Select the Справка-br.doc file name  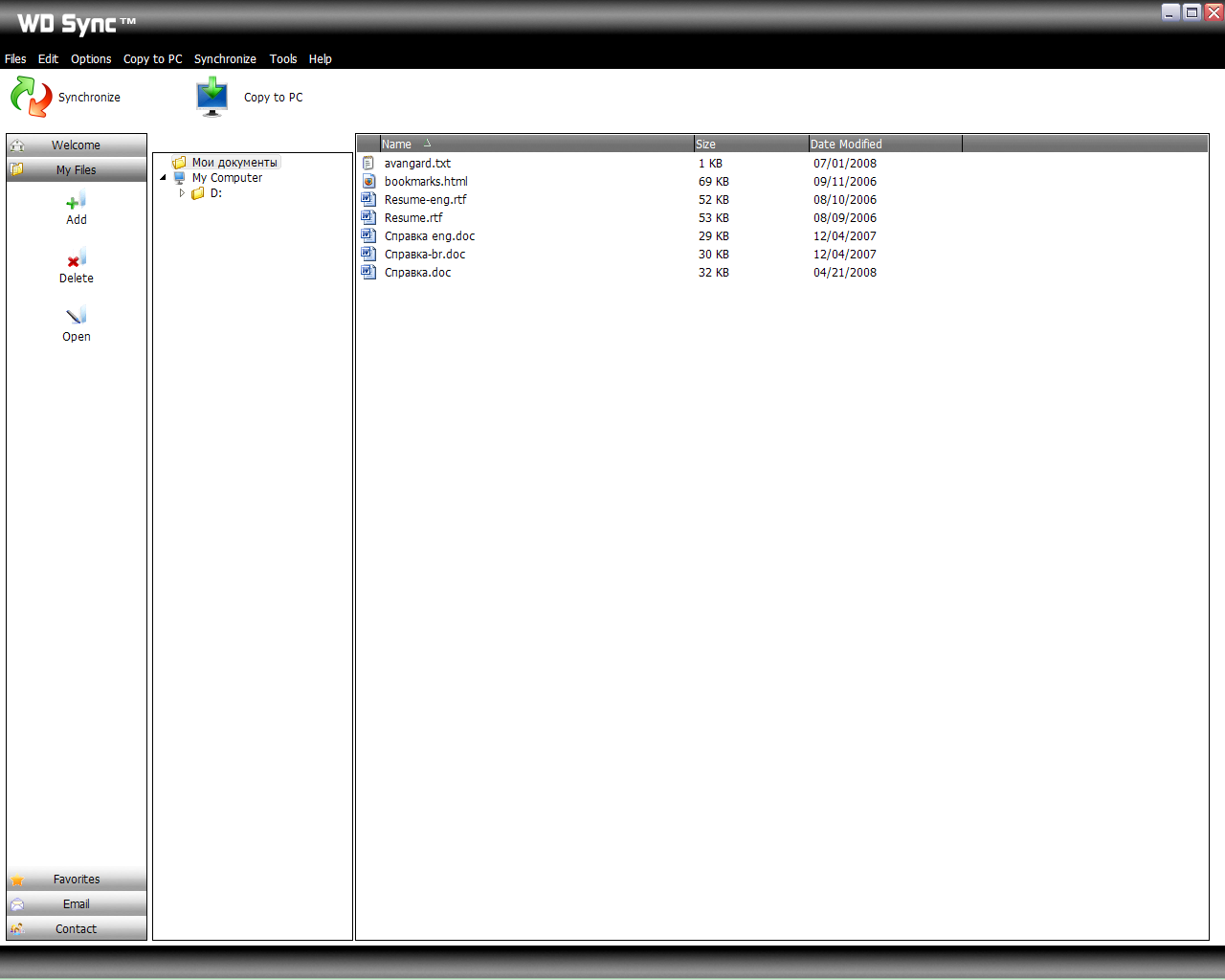point(425,255)
